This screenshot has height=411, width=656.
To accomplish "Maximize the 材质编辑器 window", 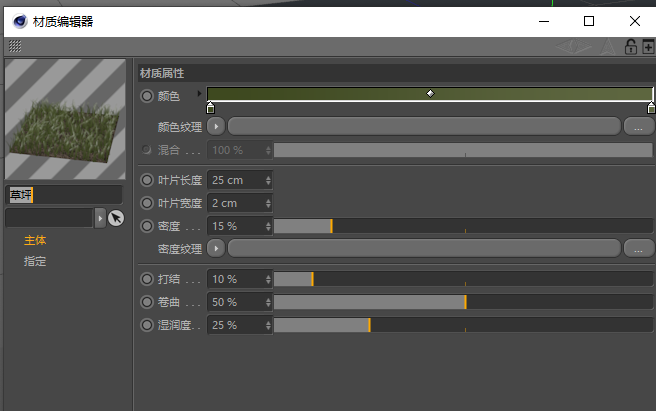I will pyautogui.click(x=589, y=21).
